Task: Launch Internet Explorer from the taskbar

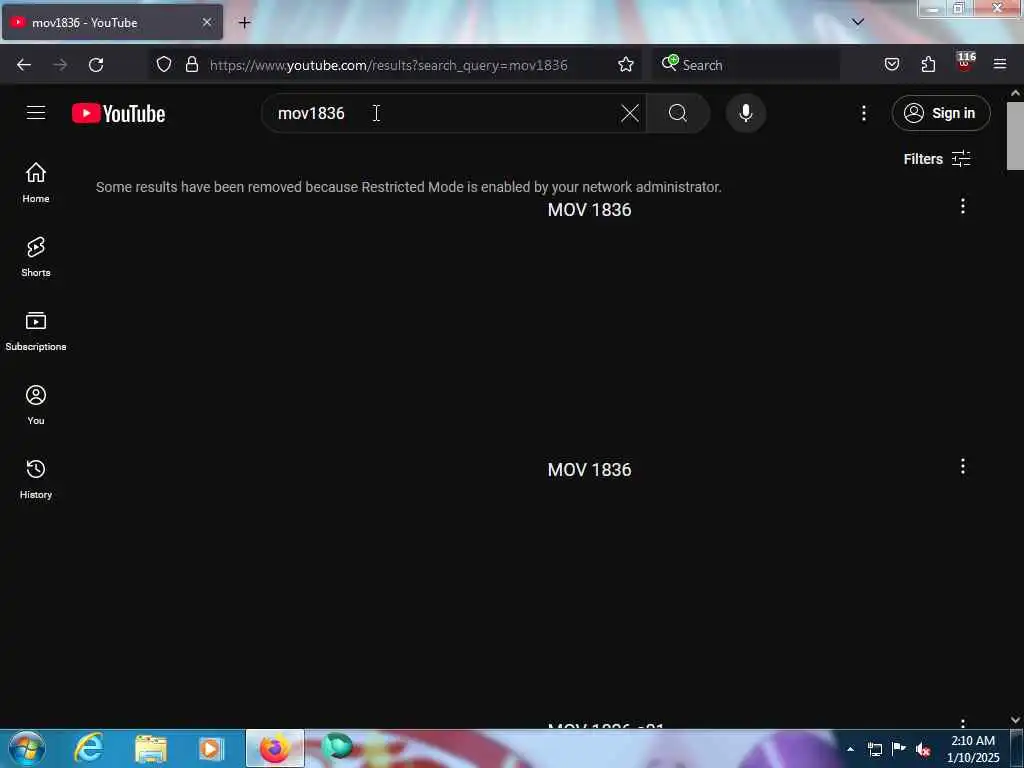Action: (x=88, y=748)
